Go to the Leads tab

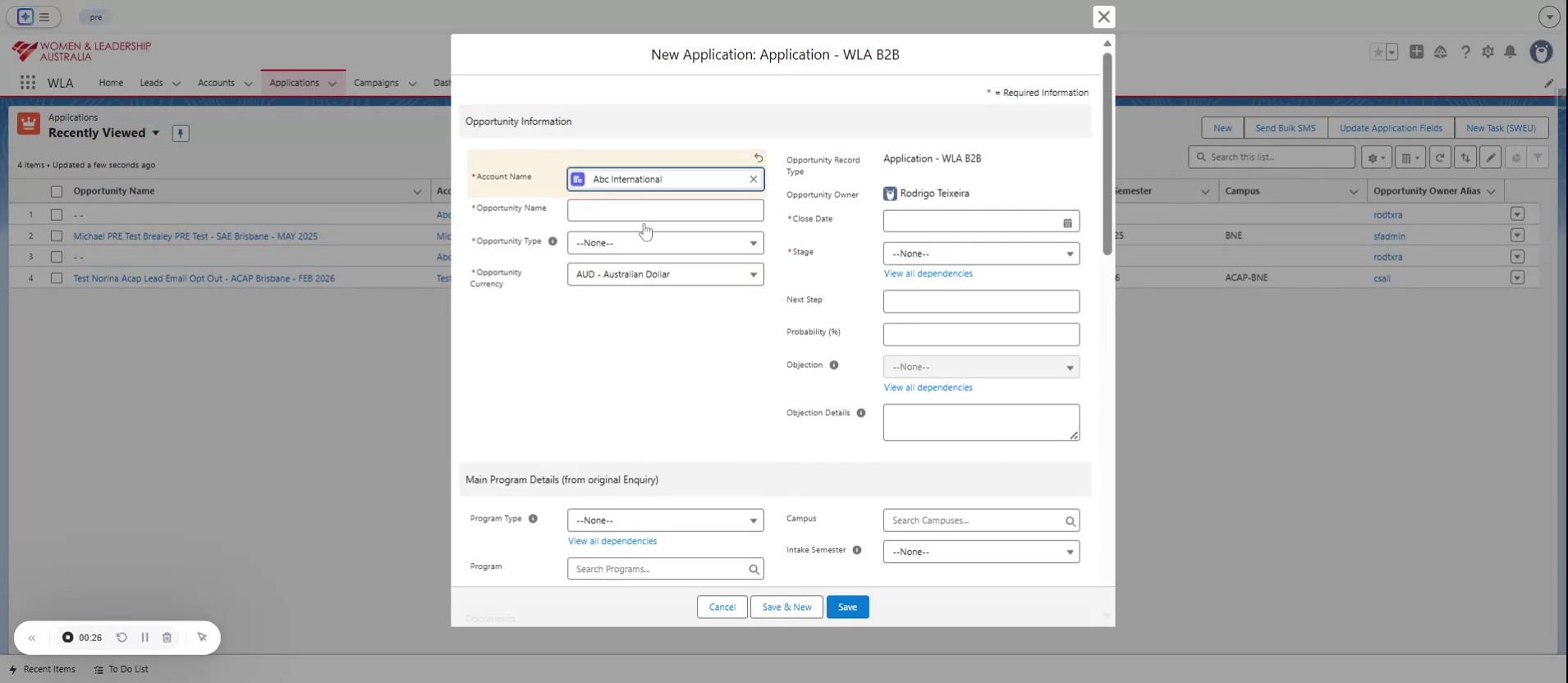tap(151, 83)
